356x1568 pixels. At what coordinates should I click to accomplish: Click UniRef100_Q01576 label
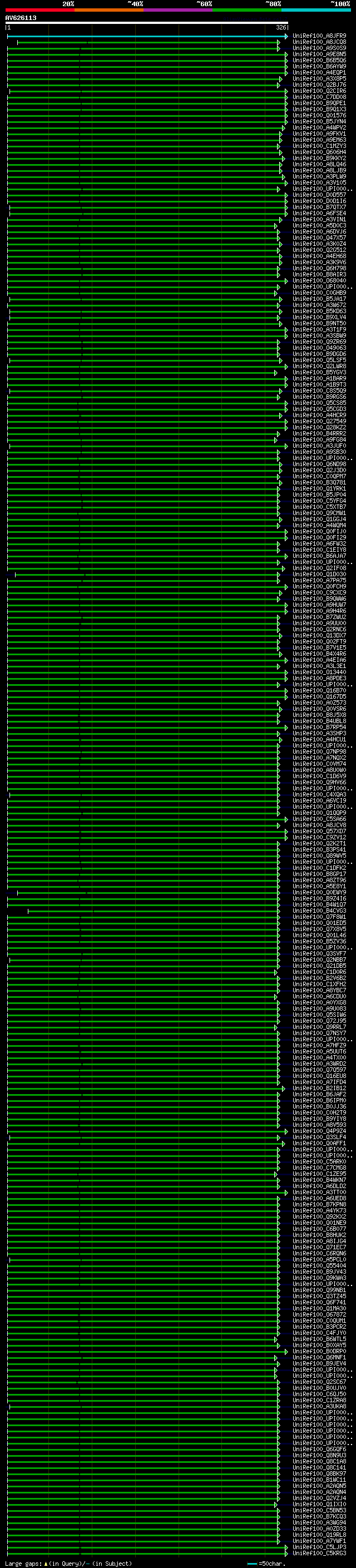coord(319,115)
